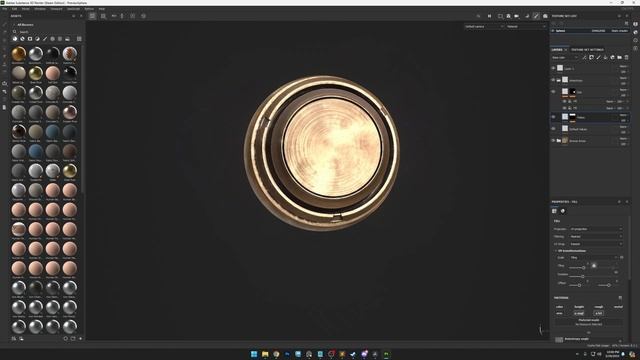Click the Main shader button in texture set list

pos(620,31)
